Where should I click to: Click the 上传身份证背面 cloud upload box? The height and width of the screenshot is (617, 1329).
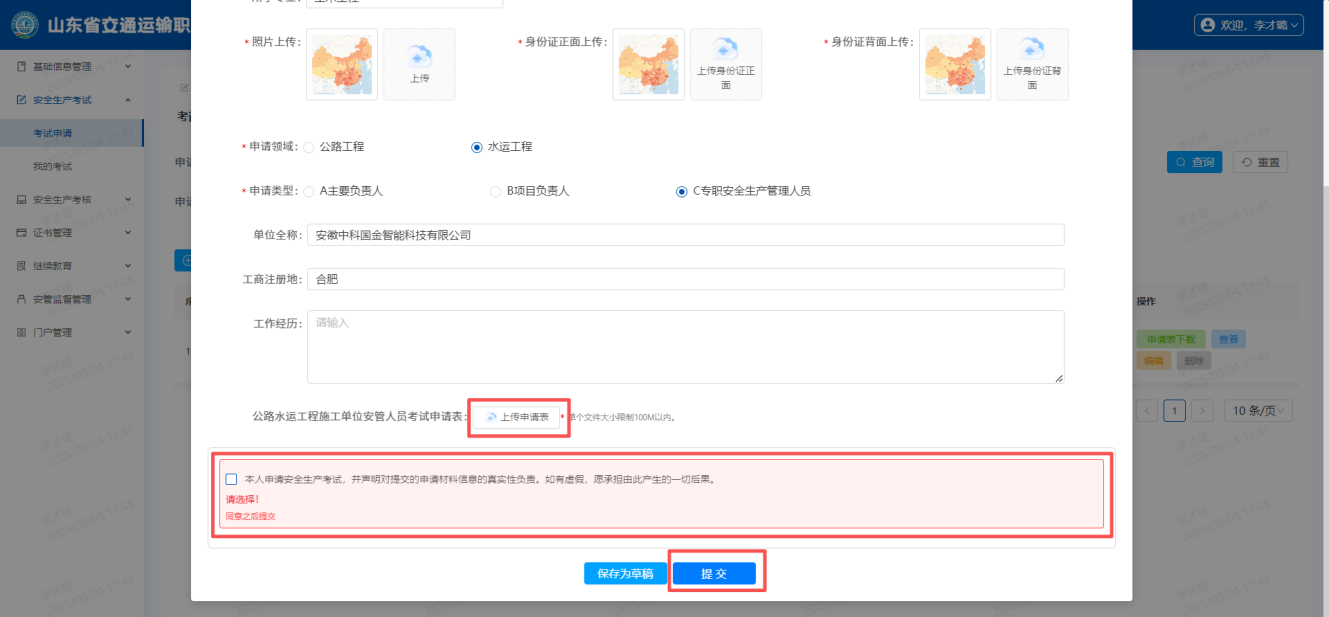1032,64
